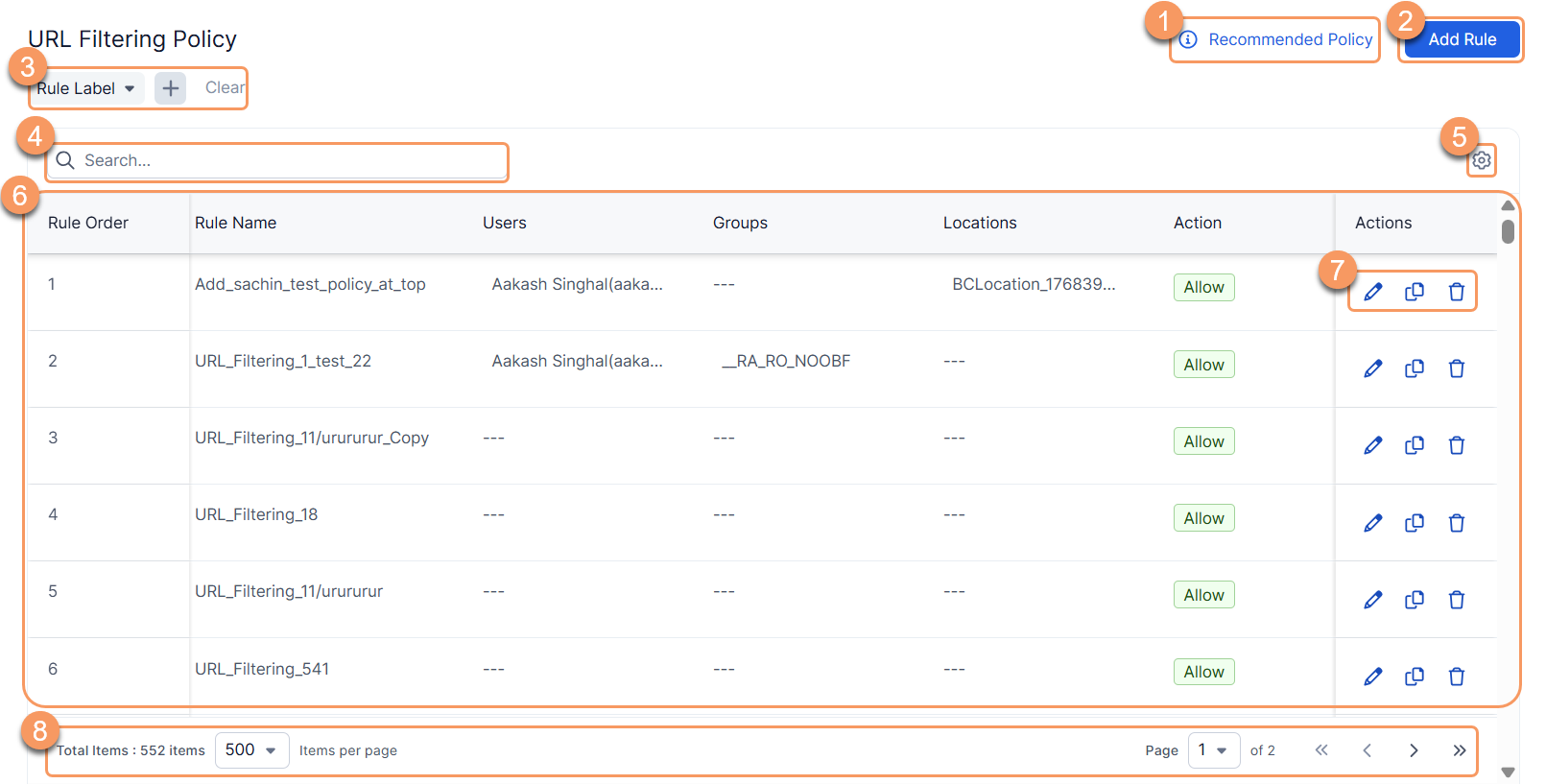Viewport: 1546px width, 784px height.
Task: Sort by the Rule Order column
Action: pyautogui.click(x=88, y=223)
